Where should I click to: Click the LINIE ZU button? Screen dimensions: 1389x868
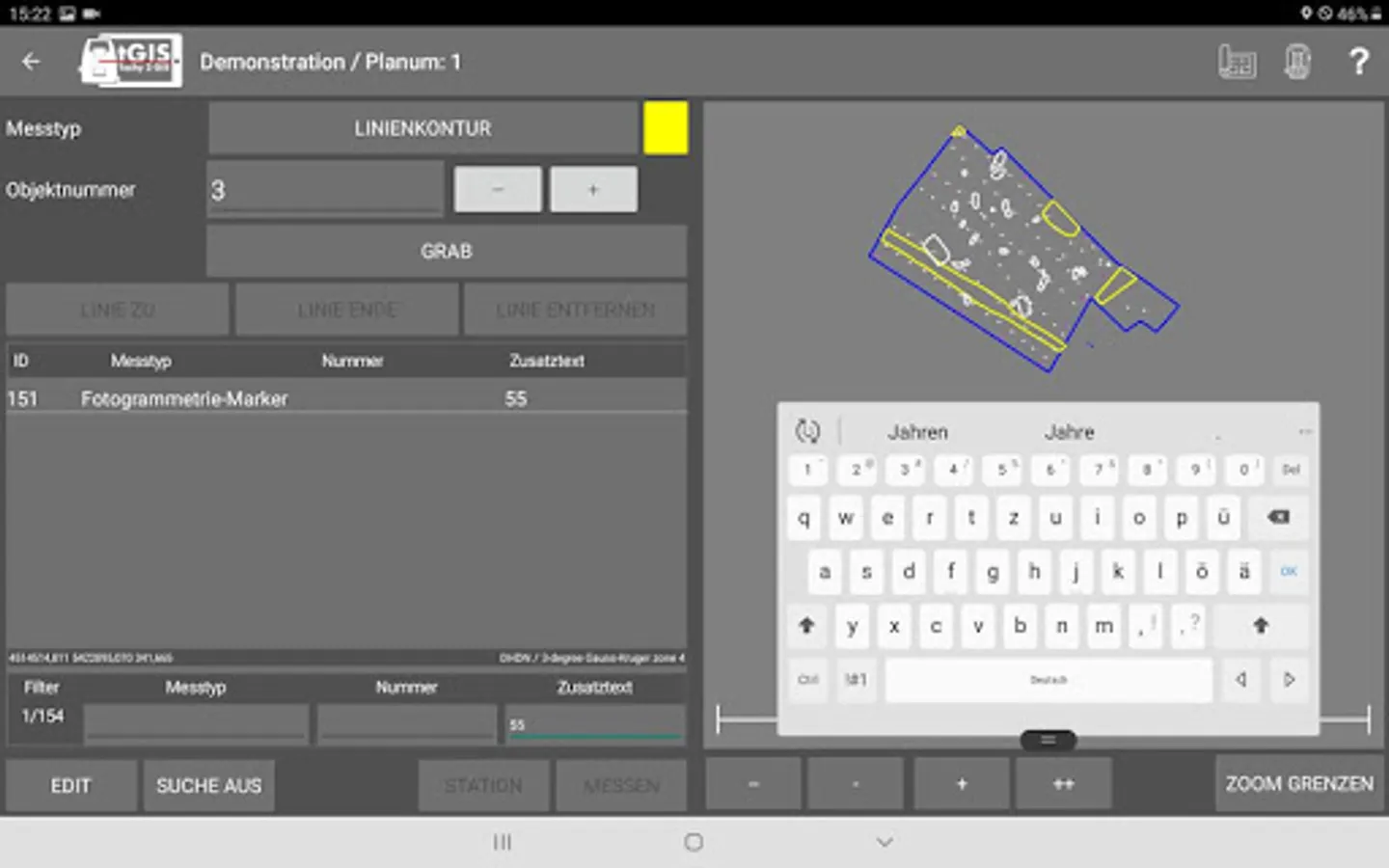click(118, 310)
